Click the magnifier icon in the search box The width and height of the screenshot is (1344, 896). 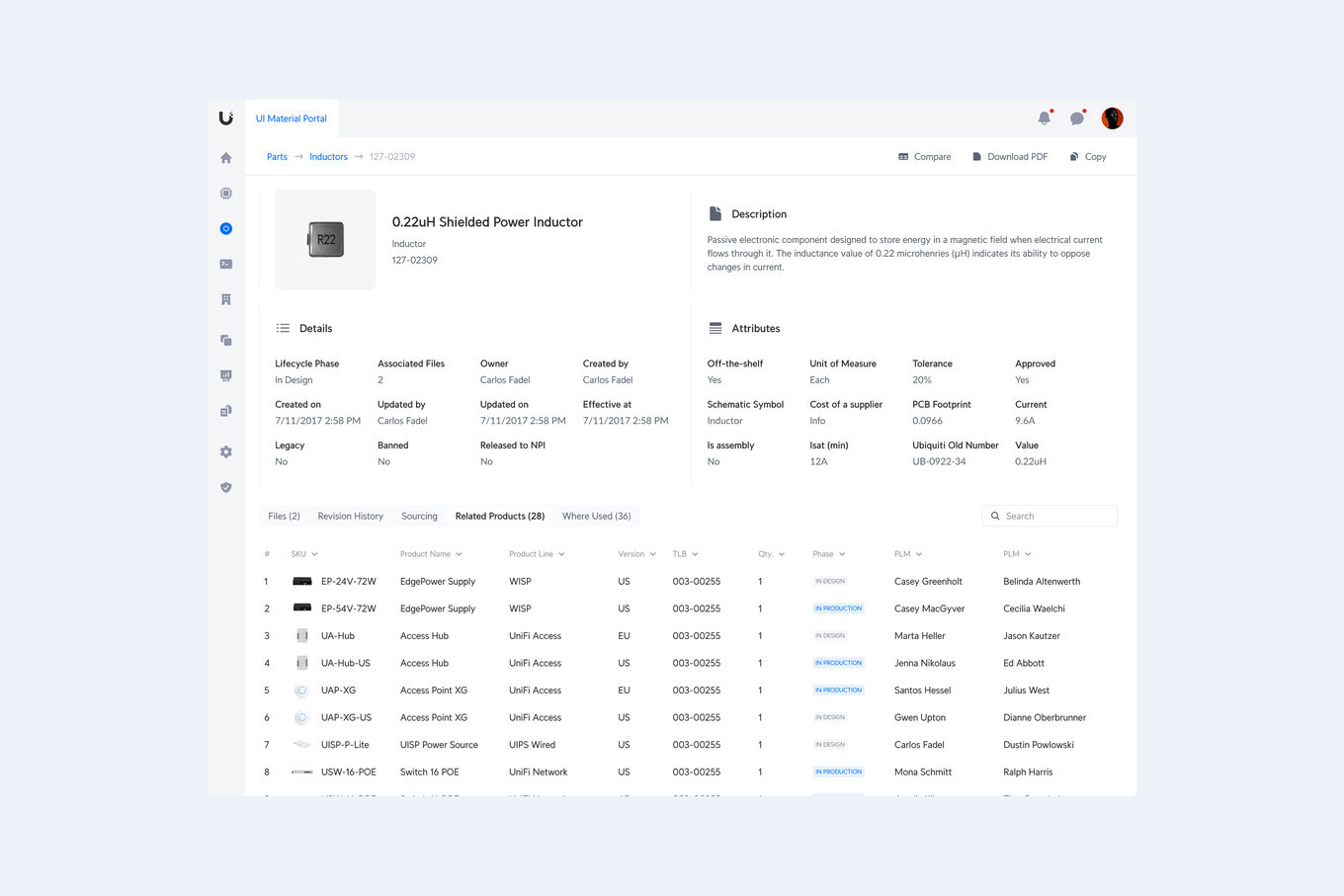coord(995,516)
